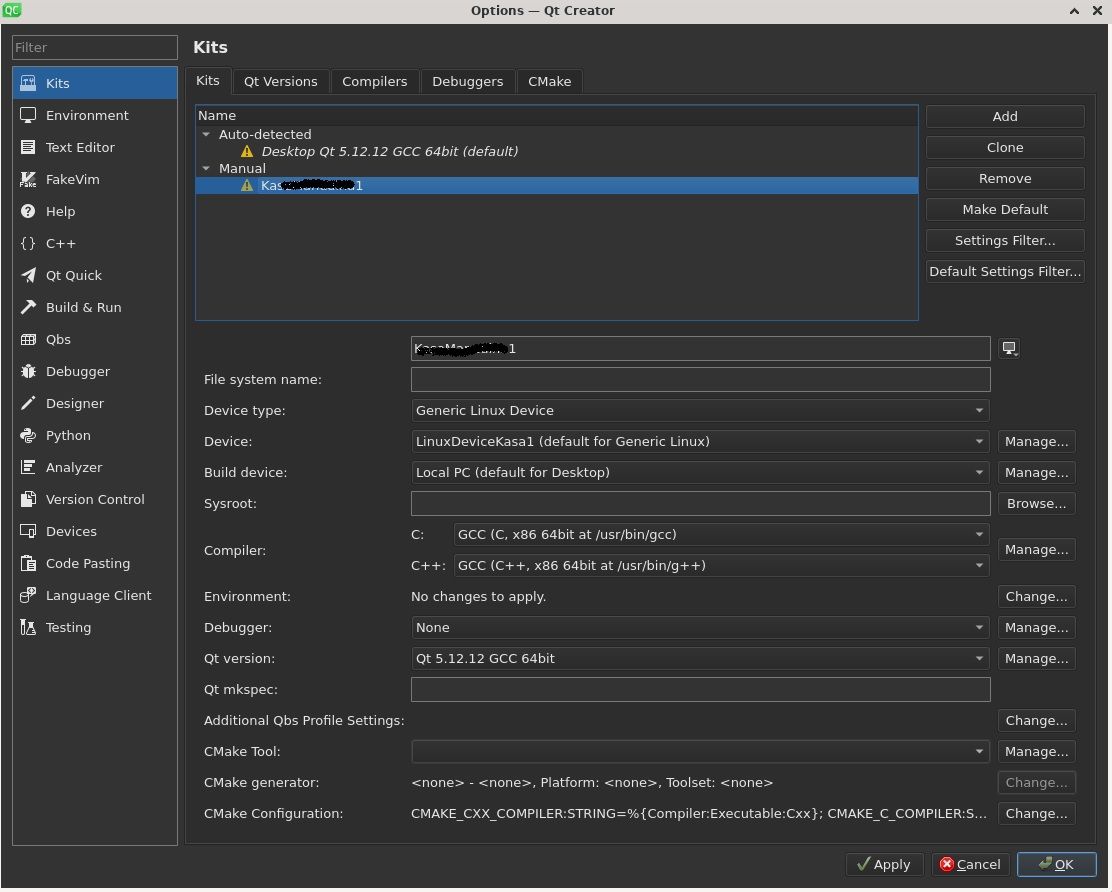Click the Apply button
Viewport: 1112px width, 892px height.
884,866
